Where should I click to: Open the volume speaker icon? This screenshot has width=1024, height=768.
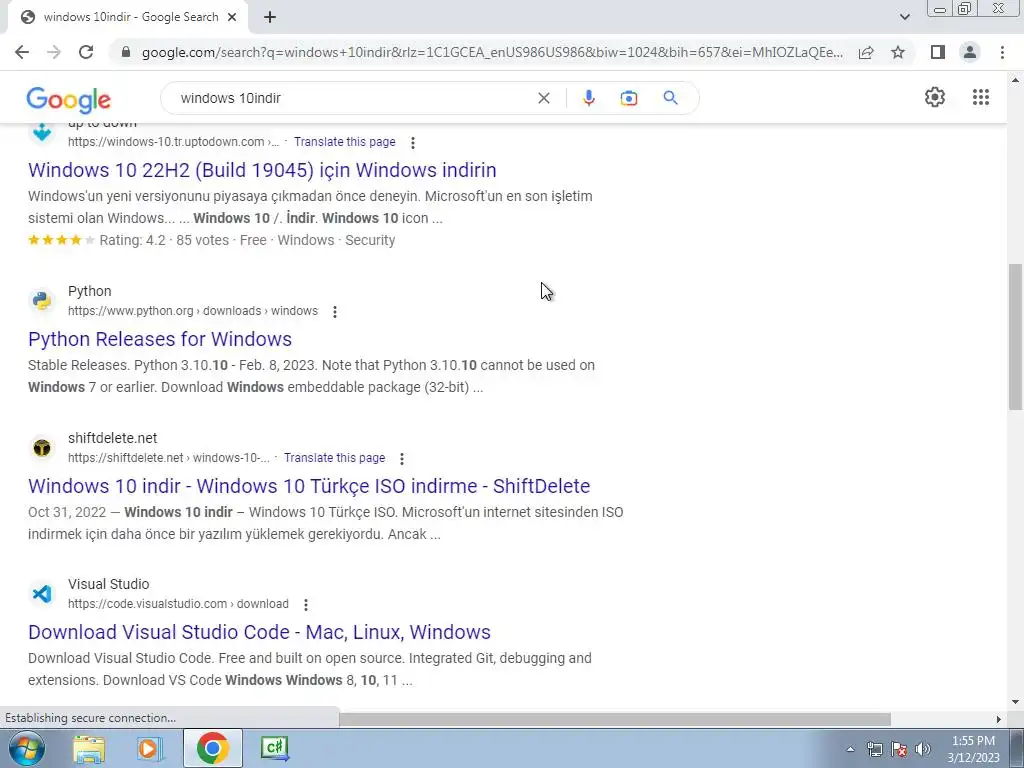pos(923,749)
